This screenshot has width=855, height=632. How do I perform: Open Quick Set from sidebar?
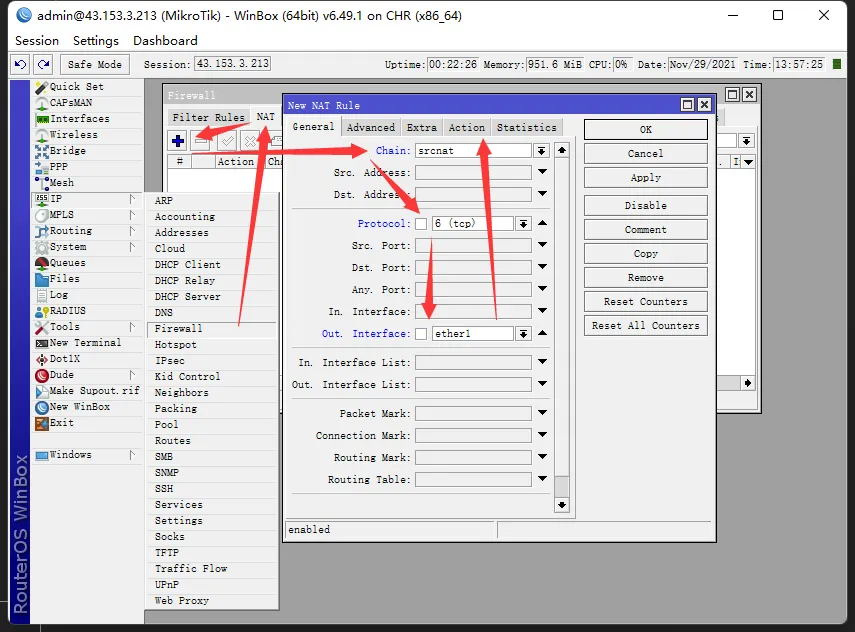pyautogui.click(x=77, y=87)
